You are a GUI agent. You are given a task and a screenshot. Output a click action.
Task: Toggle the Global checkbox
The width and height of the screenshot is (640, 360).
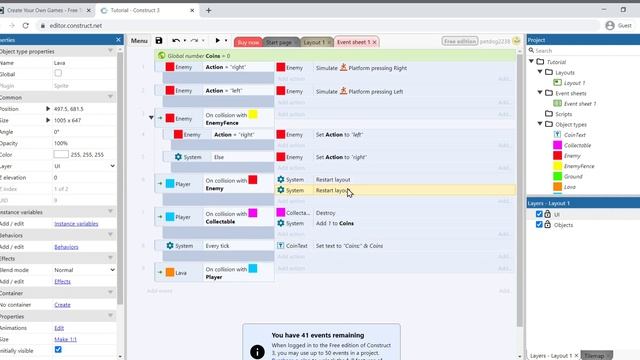pyautogui.click(x=58, y=73)
